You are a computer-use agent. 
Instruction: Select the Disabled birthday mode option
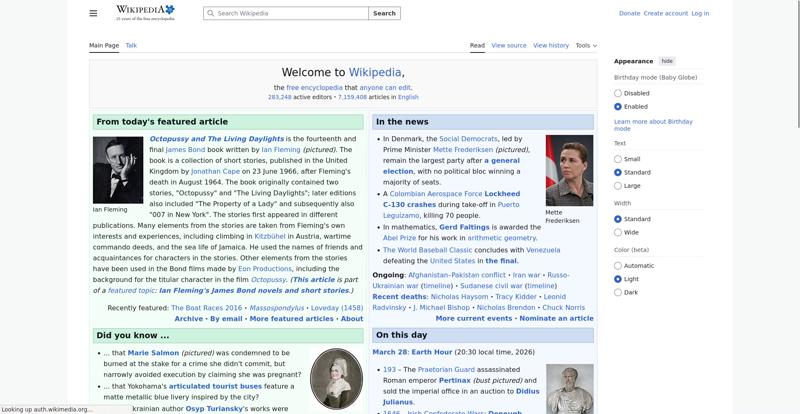click(618, 93)
